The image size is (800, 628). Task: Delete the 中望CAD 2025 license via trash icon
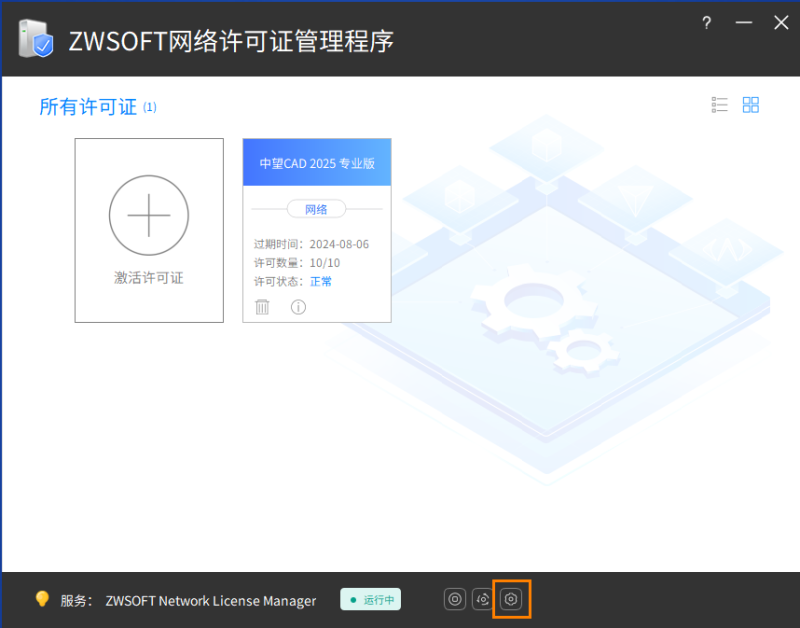point(262,307)
